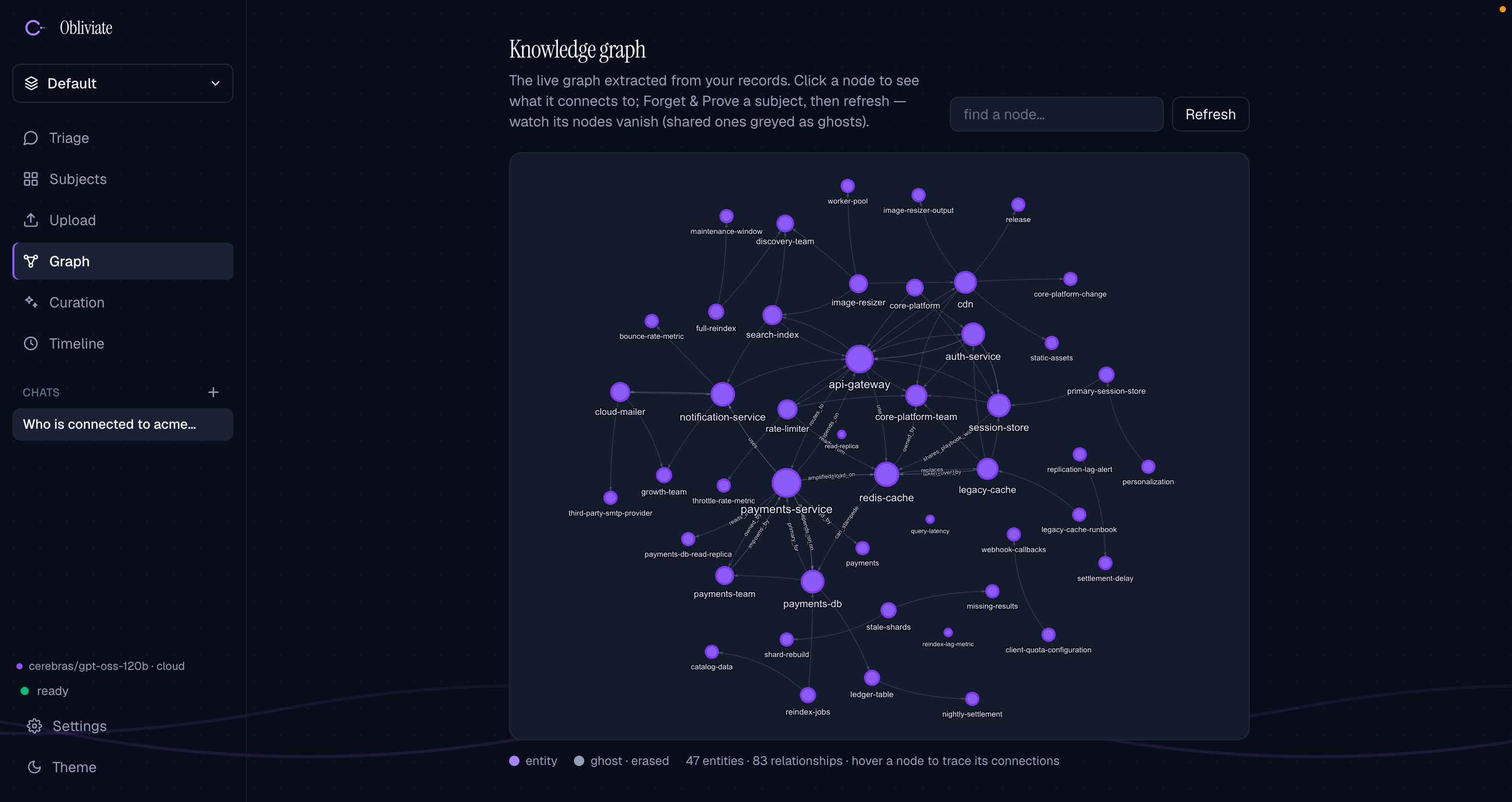Refresh the knowledge graph

click(1210, 115)
